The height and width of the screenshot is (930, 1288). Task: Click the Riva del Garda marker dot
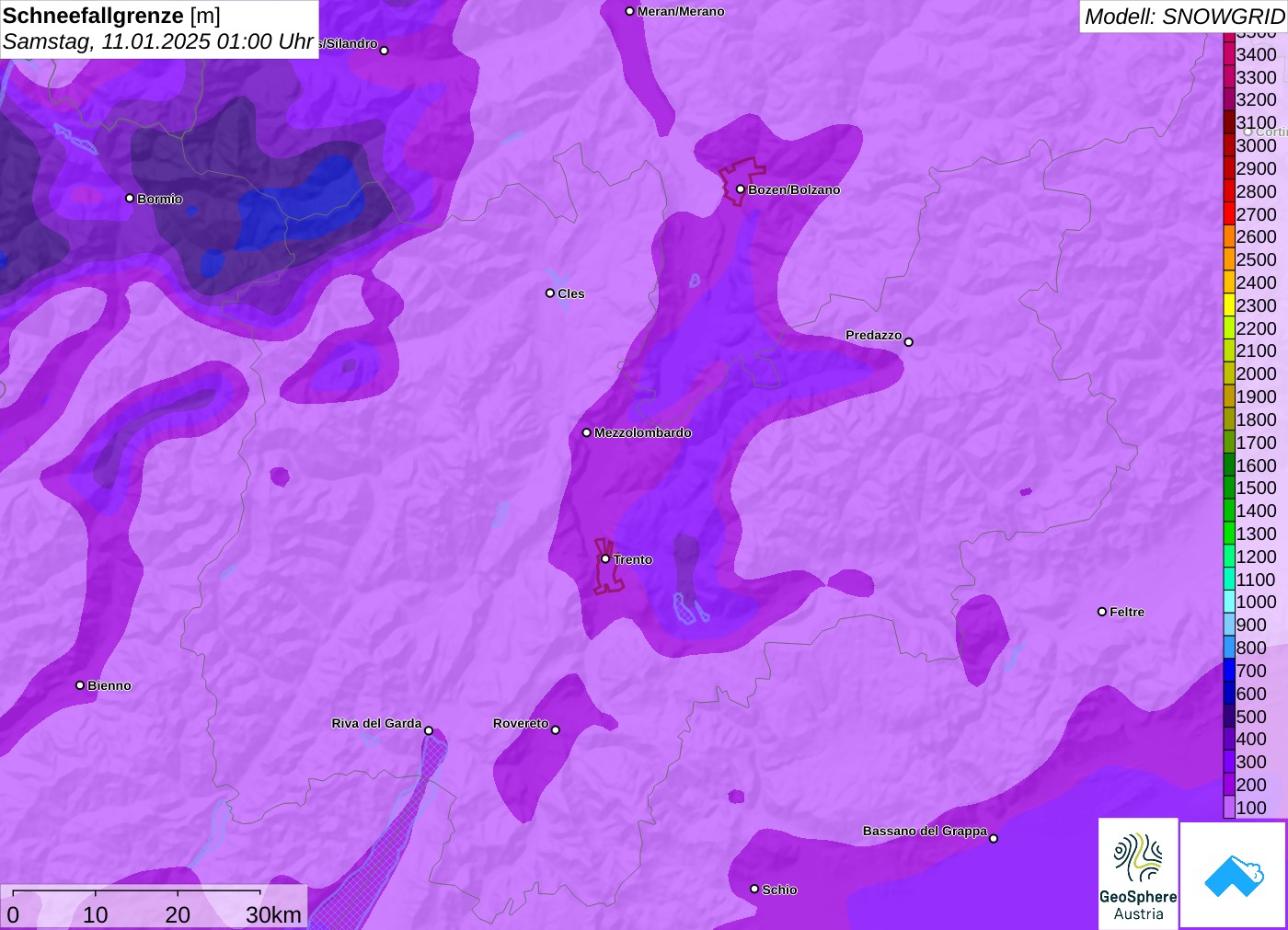429,730
